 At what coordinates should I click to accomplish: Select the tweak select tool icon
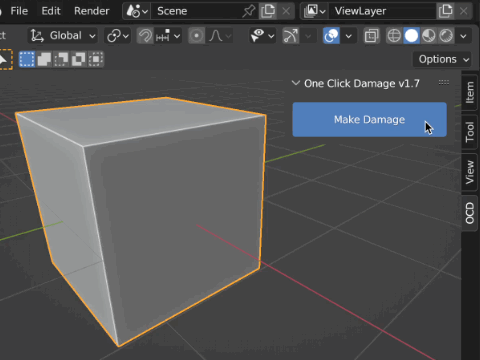tap(5, 60)
